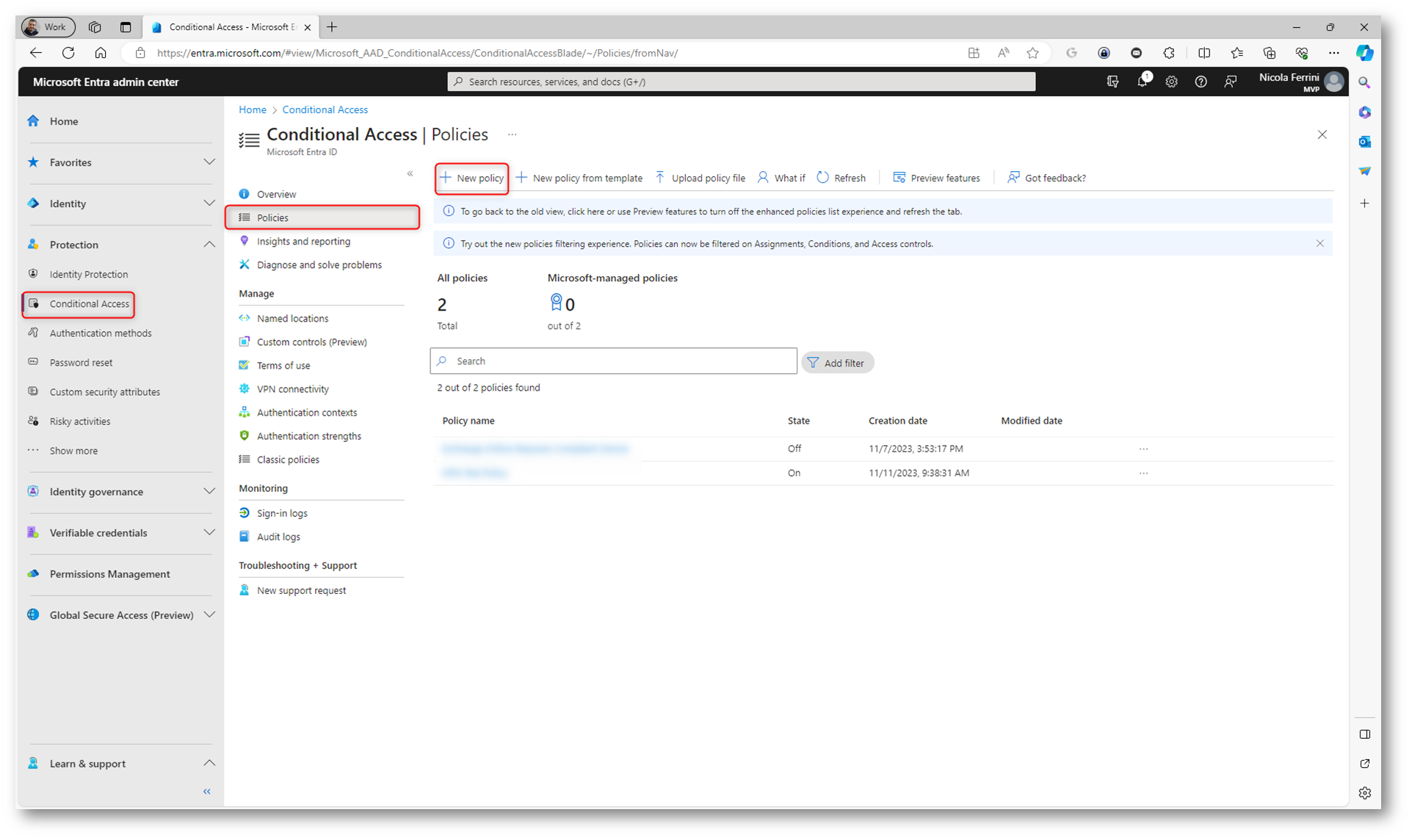Open Classic policies
1412x840 pixels.
click(288, 459)
